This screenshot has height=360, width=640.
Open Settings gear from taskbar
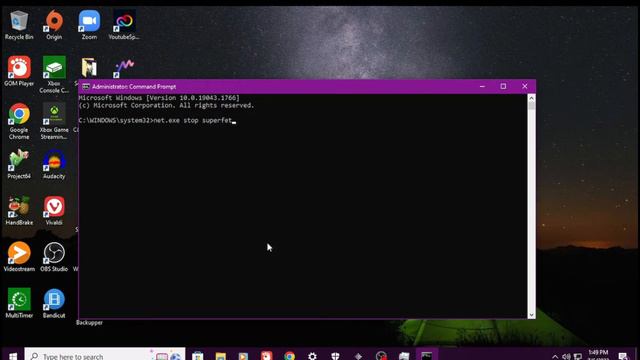point(312,356)
